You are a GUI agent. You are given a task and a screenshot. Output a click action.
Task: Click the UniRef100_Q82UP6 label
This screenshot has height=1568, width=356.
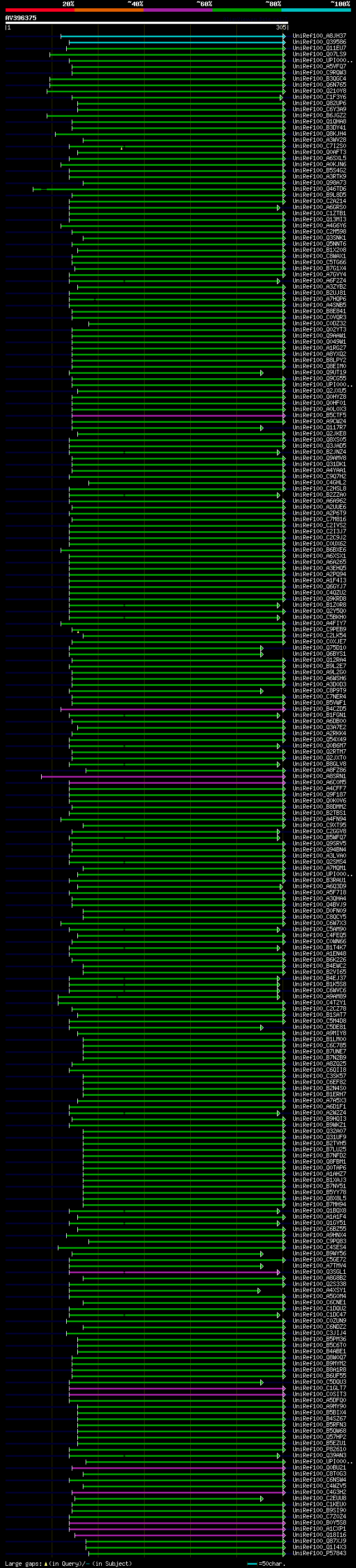[x=319, y=103]
